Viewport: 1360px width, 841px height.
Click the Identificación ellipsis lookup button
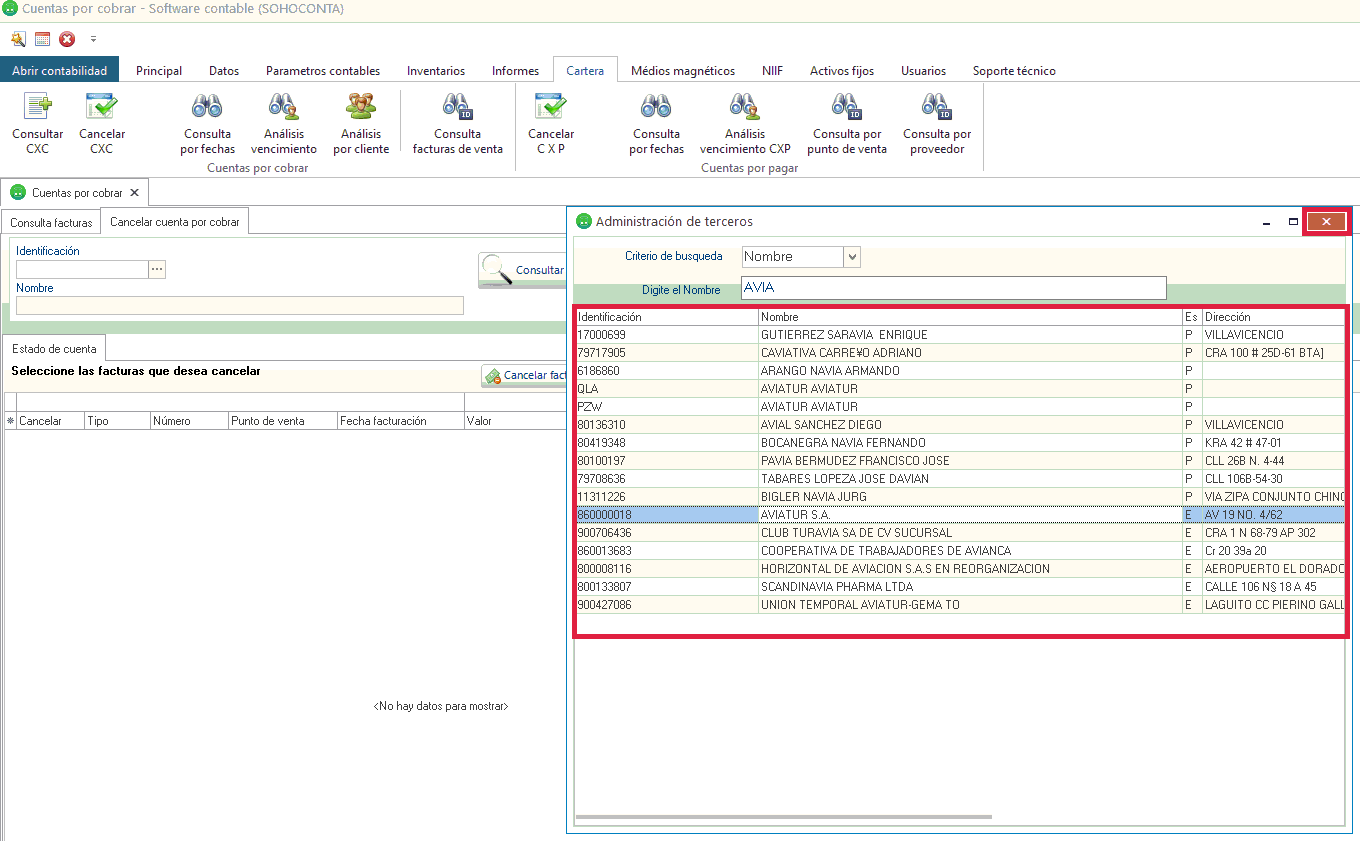pos(157,269)
